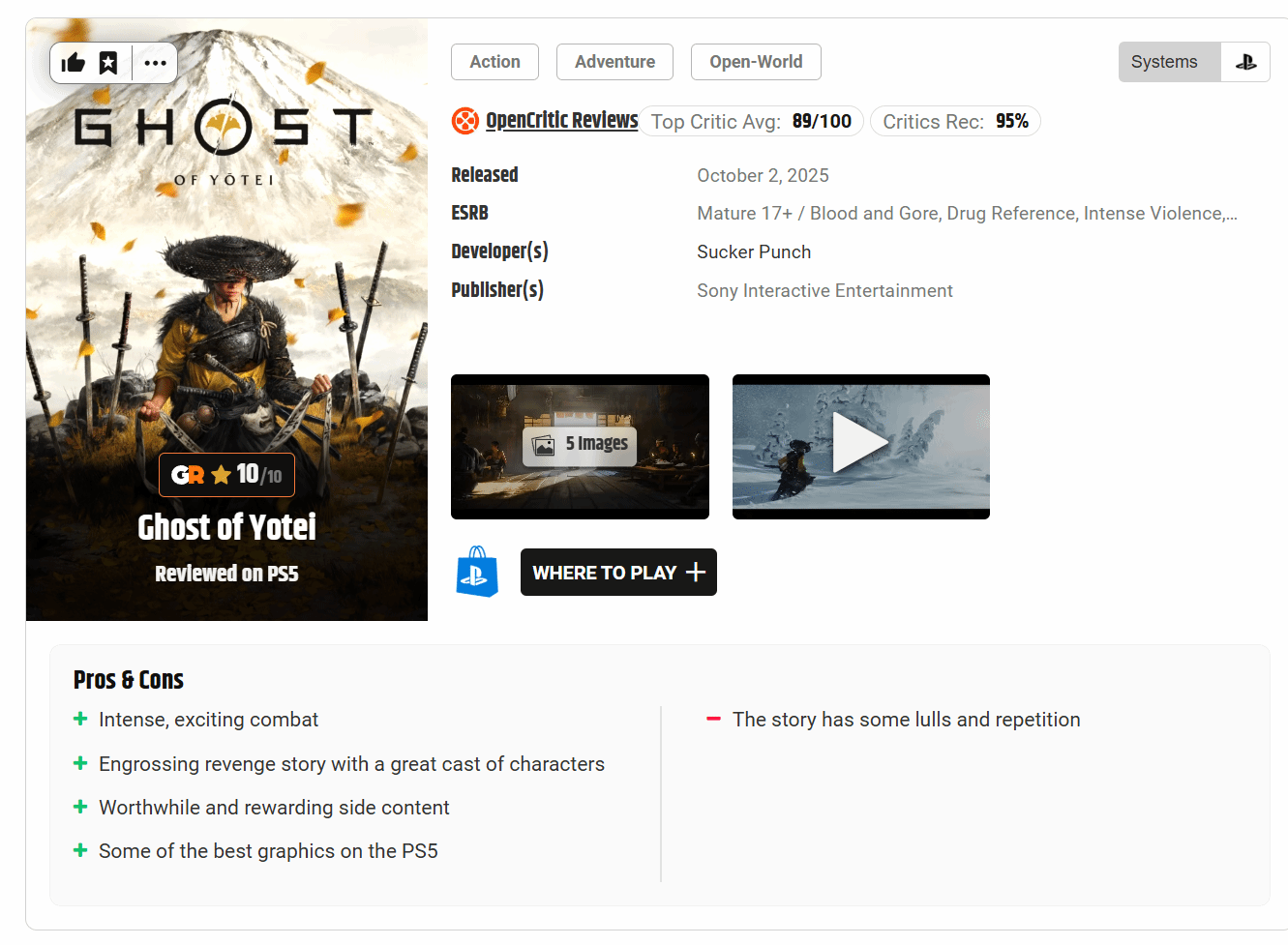This screenshot has height=945, width=1288.
Task: Click the GR 10/10 review score badge
Action: click(226, 475)
